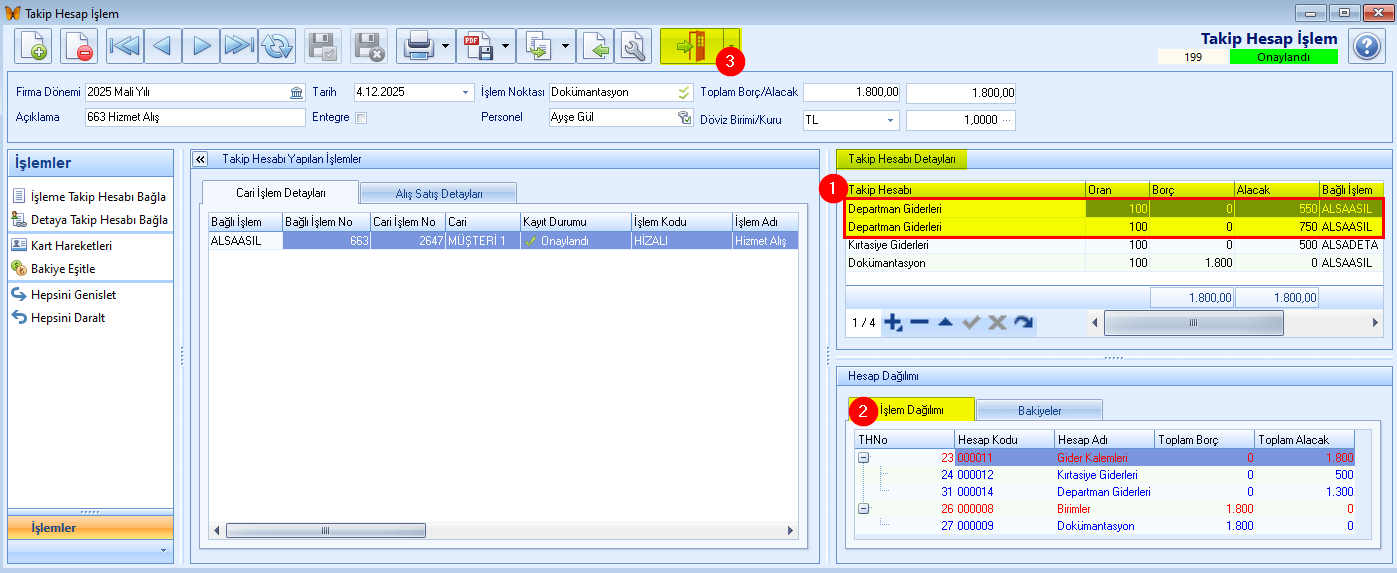
Task: Switch to Alış Satış Detayları tab
Action: (438, 193)
